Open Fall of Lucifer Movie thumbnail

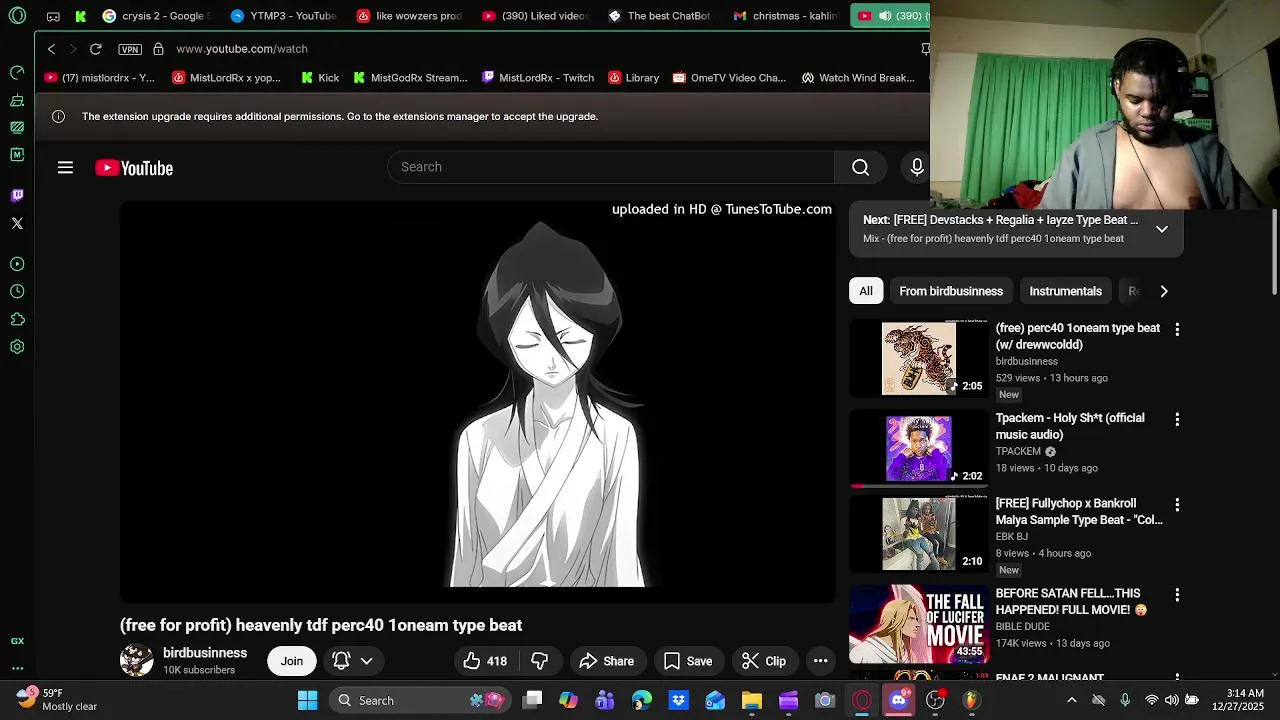919,624
